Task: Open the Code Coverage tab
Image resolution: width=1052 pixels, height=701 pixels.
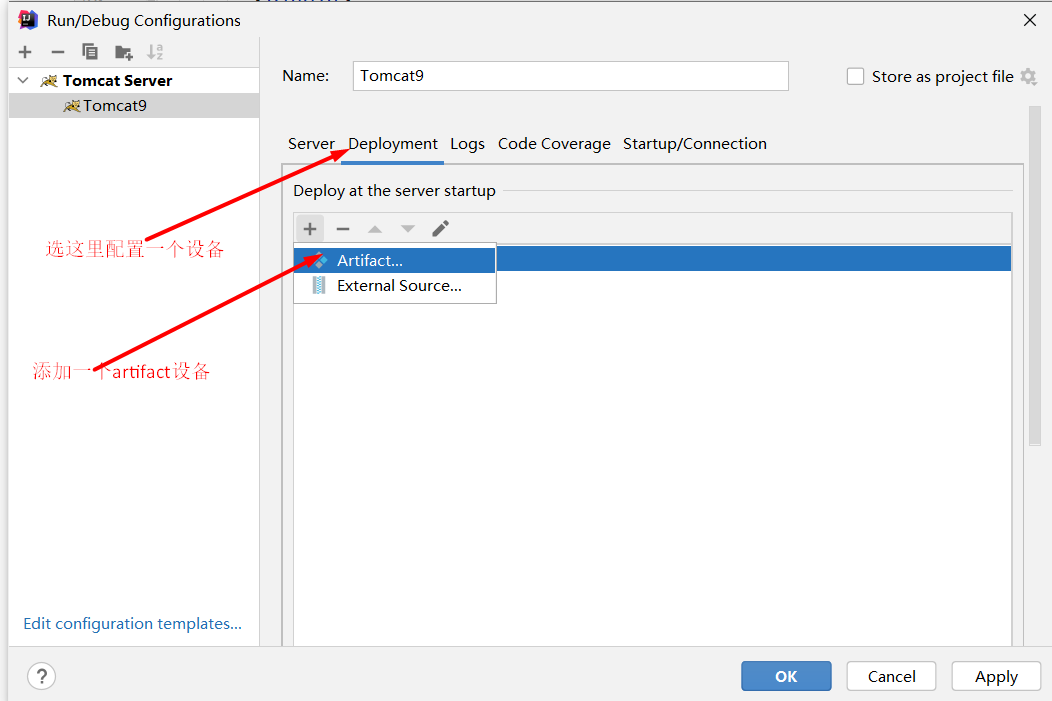Action: [554, 144]
